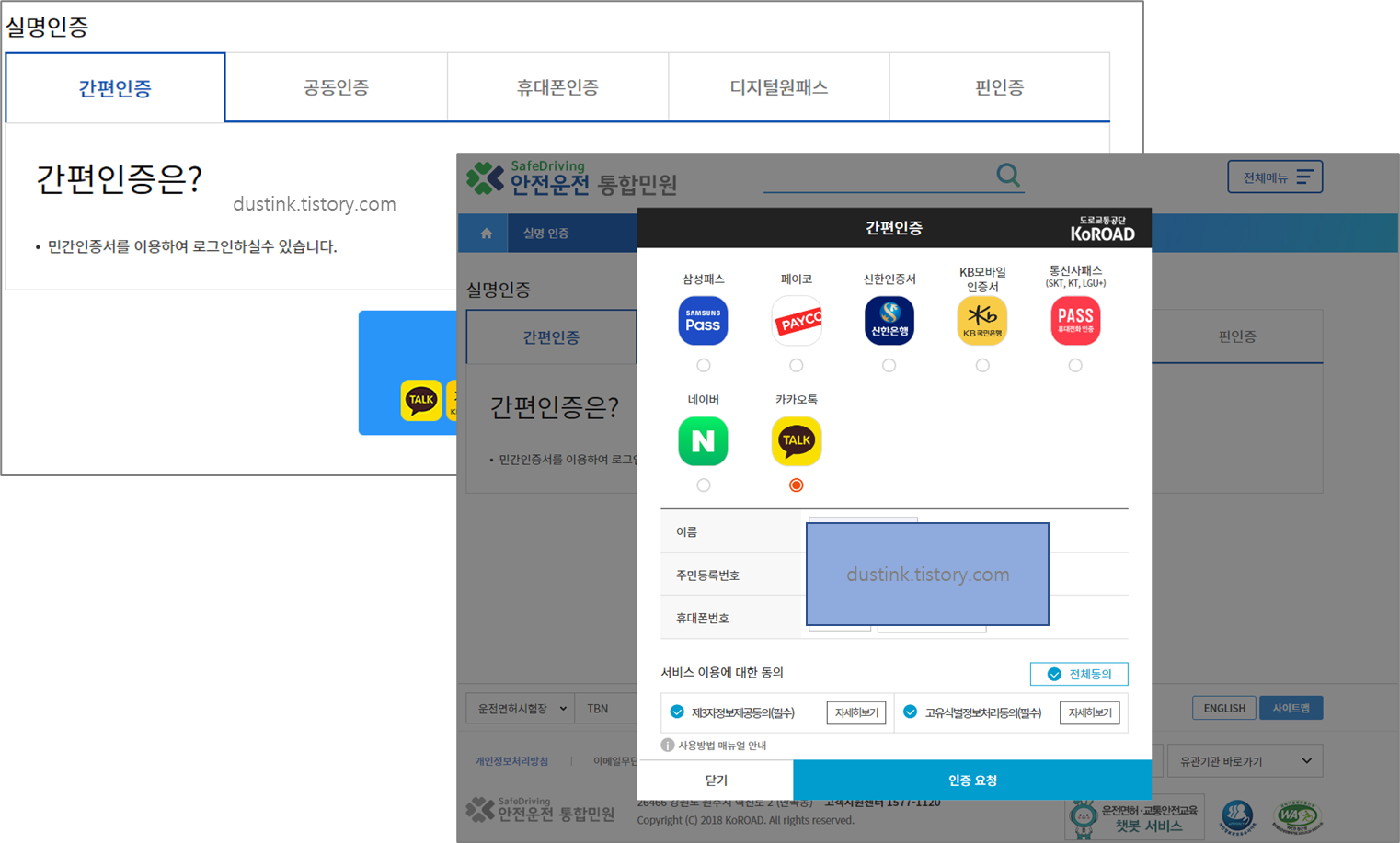
Task: Open the 개인정보처리방침 footer link
Action: [511, 761]
